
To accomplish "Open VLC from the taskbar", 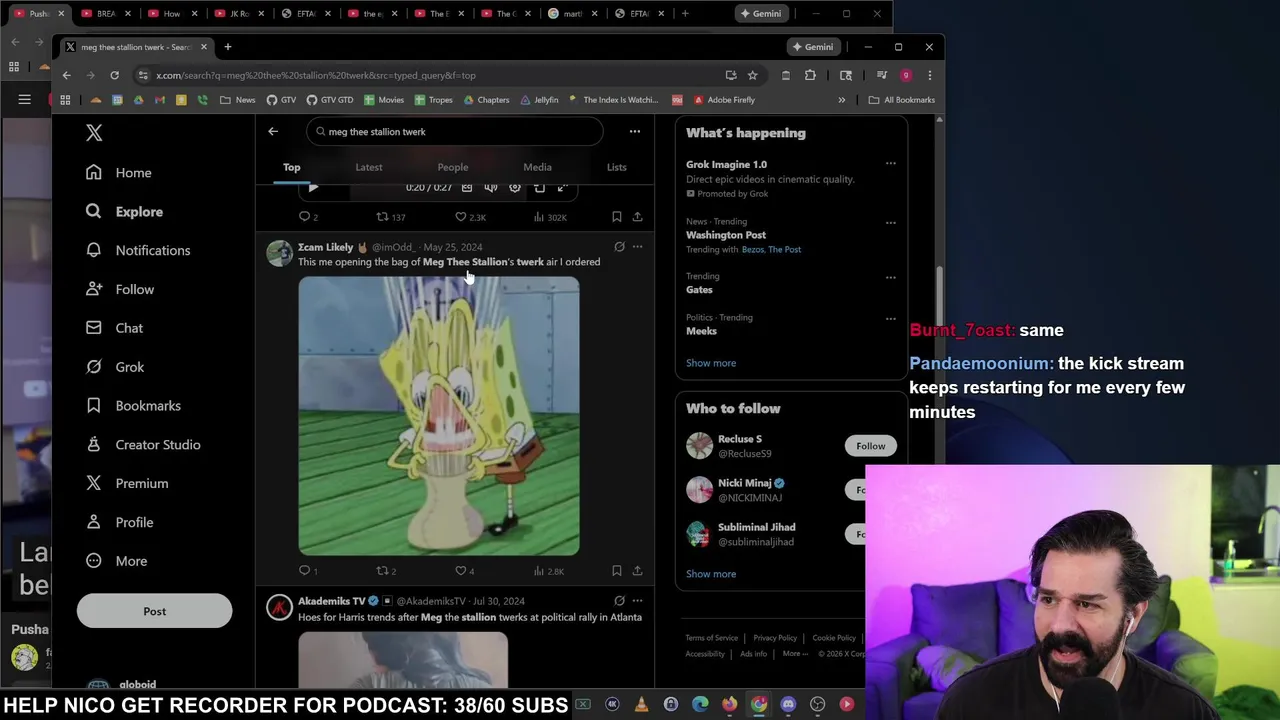I will 641,704.
